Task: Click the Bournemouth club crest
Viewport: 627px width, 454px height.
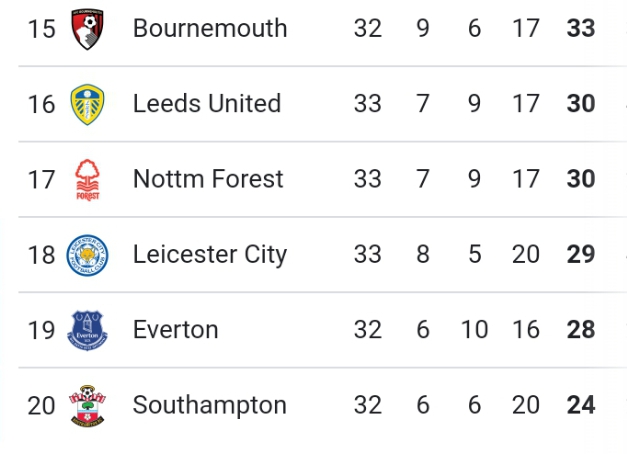Action: coord(88,29)
